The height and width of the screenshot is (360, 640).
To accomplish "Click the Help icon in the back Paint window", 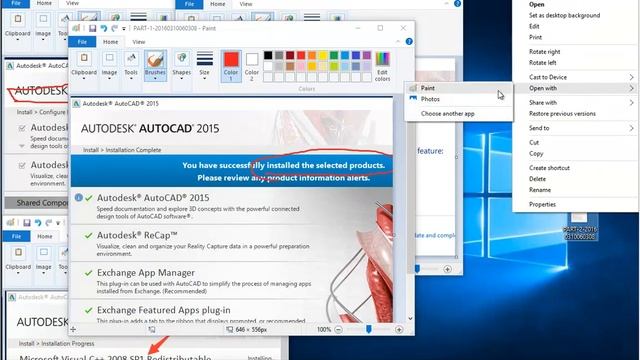I will coord(458,3).
